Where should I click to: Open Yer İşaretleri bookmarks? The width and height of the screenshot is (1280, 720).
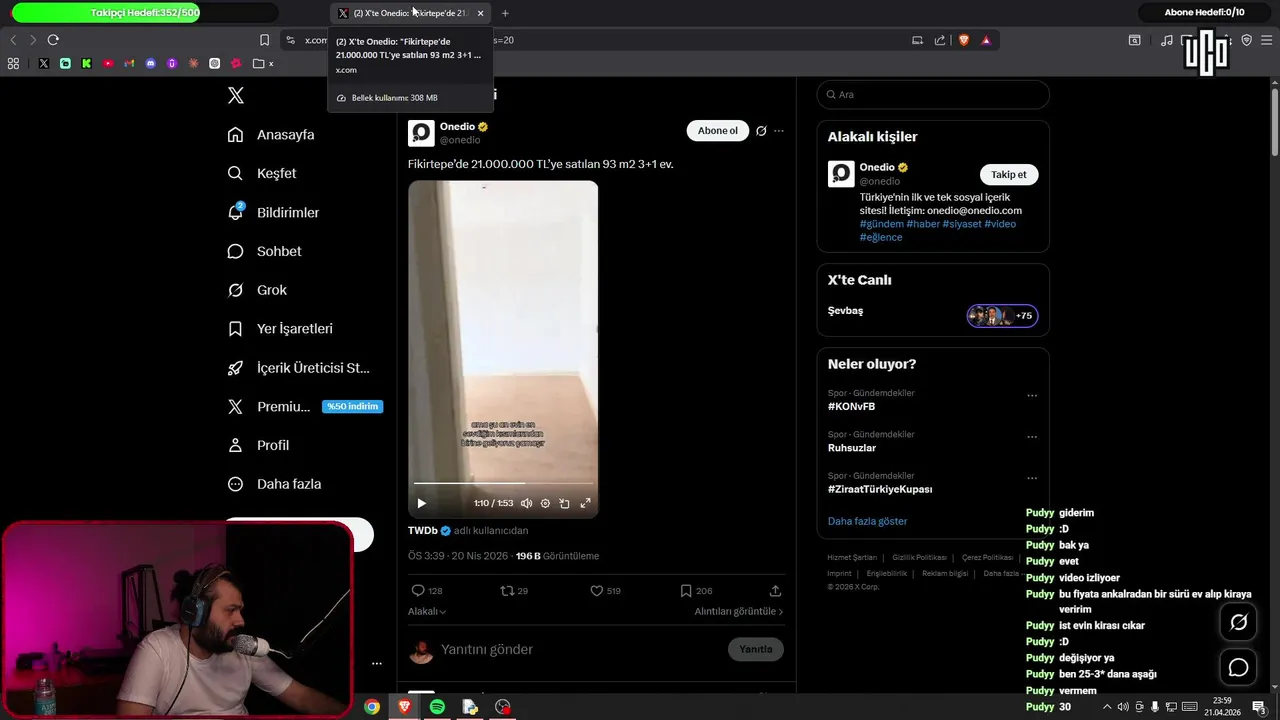tap(280, 328)
